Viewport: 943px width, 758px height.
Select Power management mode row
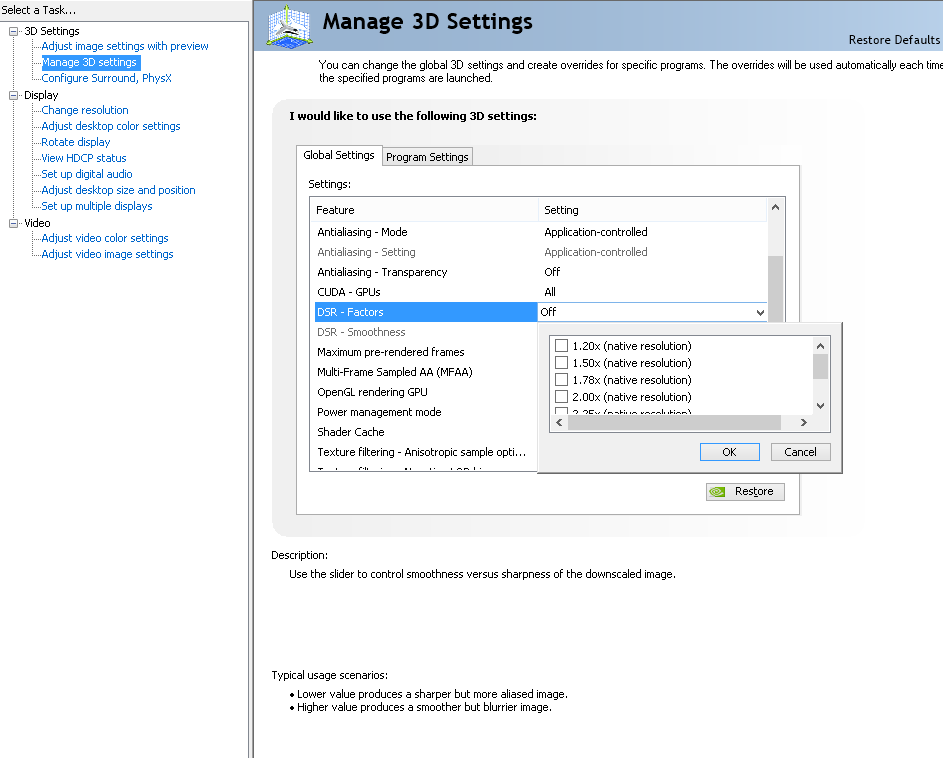click(x=426, y=412)
